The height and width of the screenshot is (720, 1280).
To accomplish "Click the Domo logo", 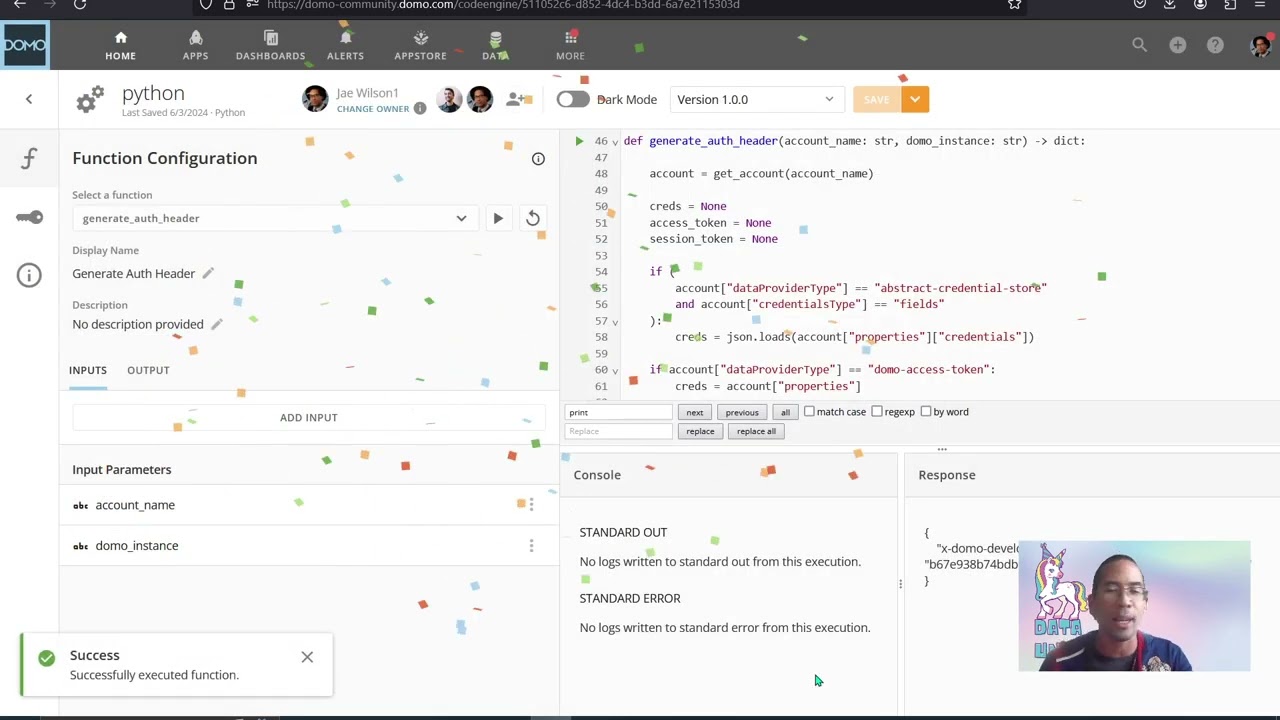I will click(x=24, y=45).
